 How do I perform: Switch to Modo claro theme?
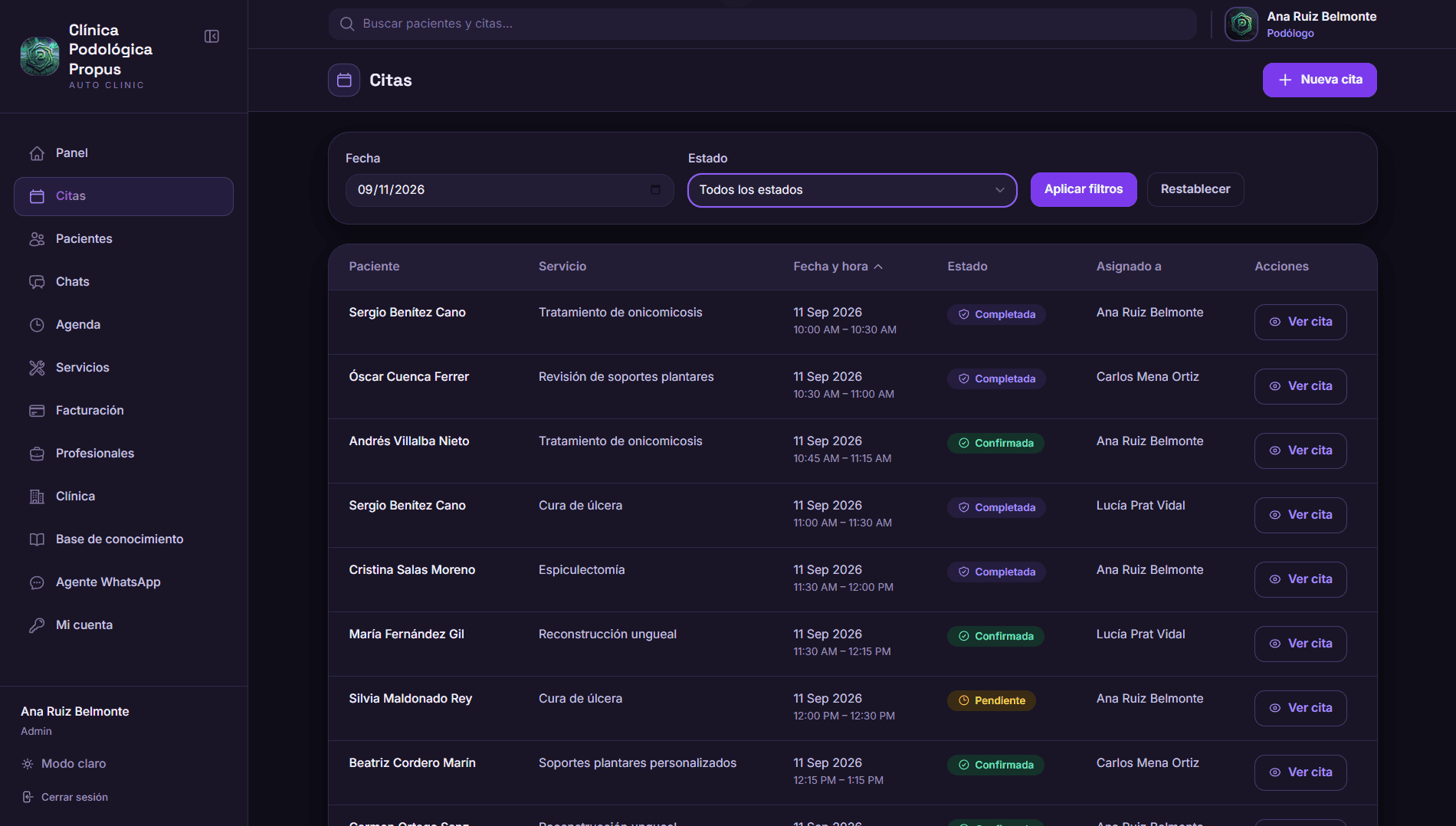pos(64,764)
